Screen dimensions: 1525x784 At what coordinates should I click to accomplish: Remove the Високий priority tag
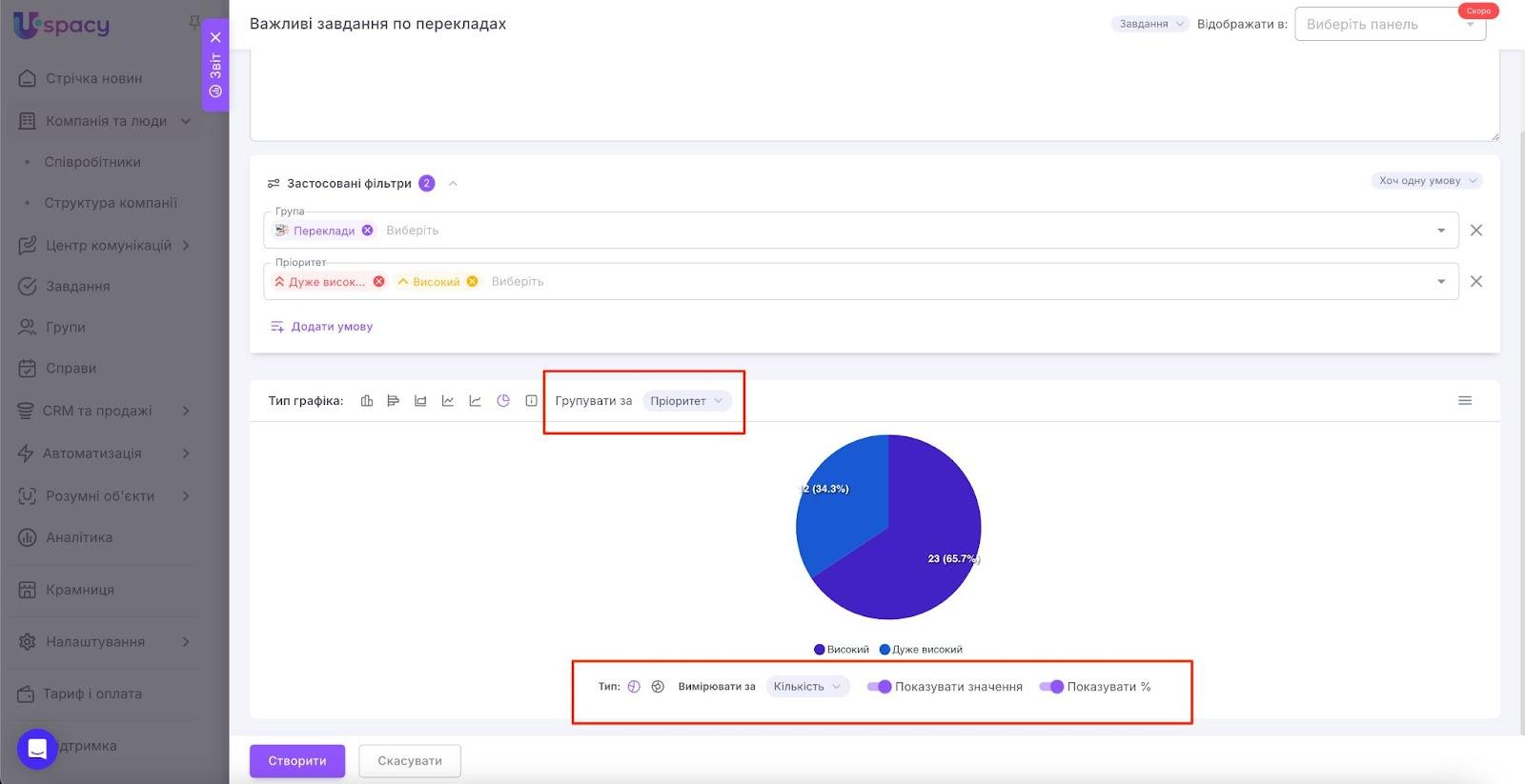pos(472,282)
